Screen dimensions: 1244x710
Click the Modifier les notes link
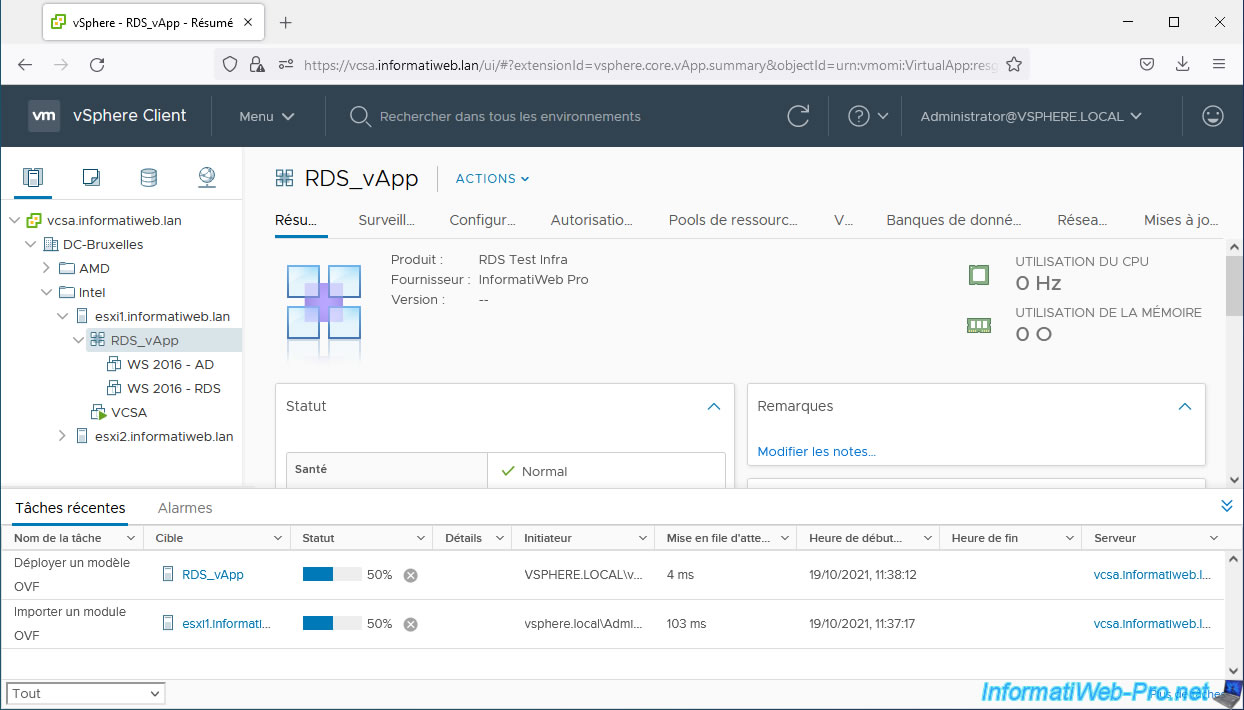[x=816, y=451]
